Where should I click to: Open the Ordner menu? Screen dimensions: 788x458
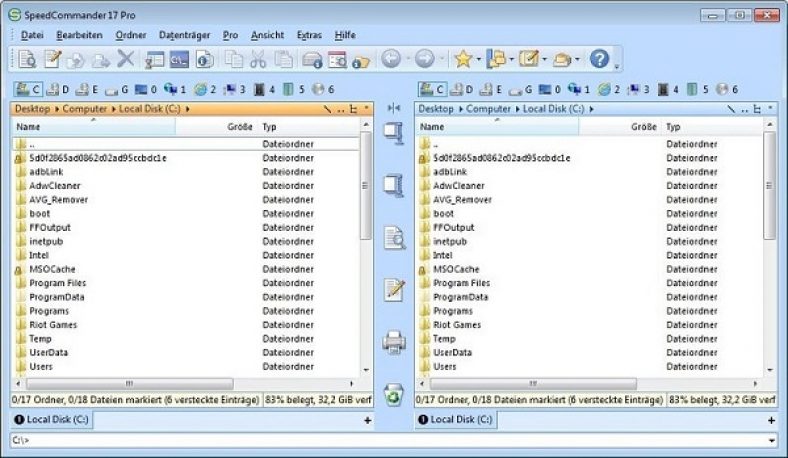click(x=131, y=35)
